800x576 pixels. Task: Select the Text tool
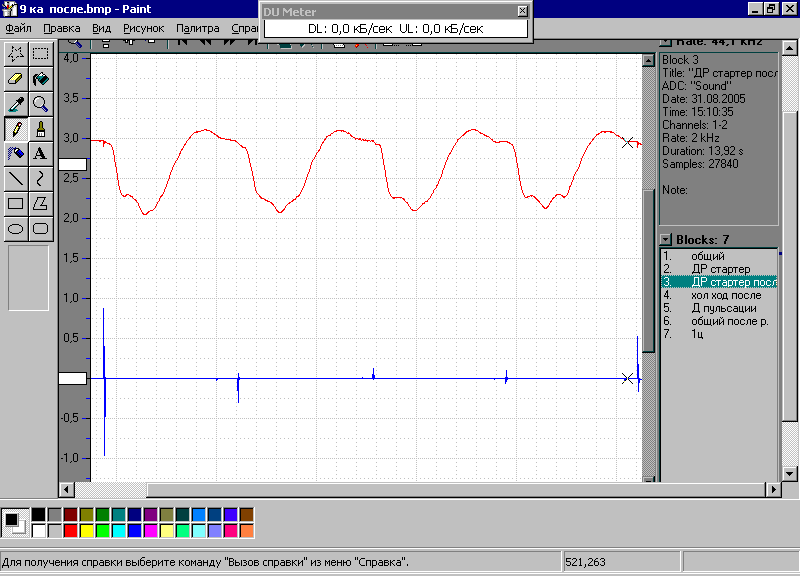[40, 154]
